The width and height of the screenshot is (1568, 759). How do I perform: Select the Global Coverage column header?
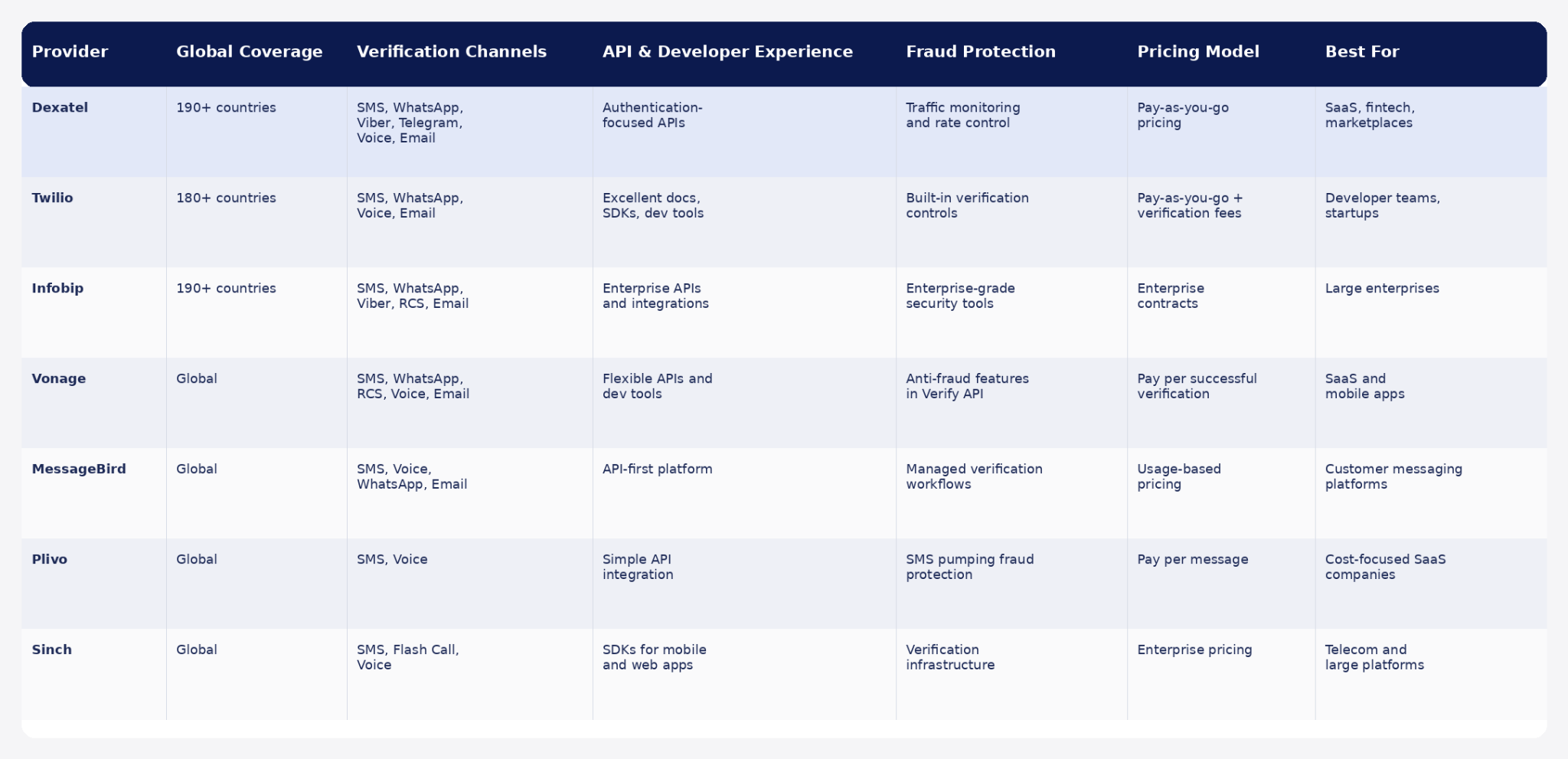pos(249,51)
